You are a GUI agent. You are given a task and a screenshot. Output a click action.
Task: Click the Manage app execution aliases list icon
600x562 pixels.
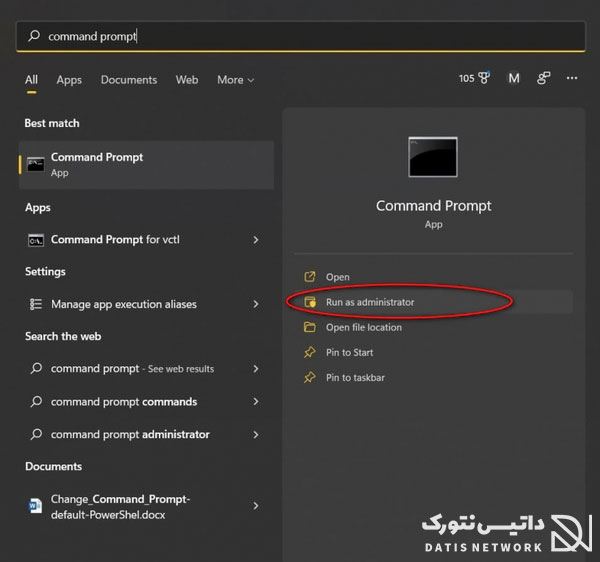point(36,304)
